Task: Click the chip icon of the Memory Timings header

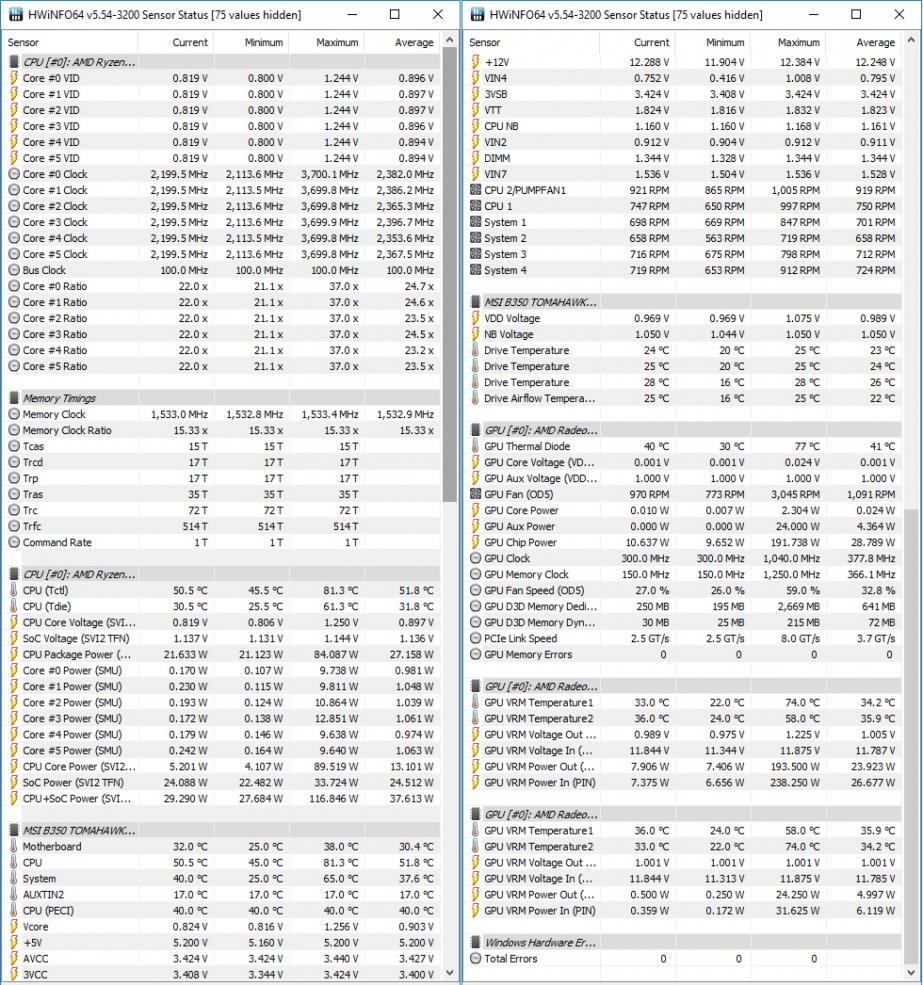Action: click(x=14, y=398)
